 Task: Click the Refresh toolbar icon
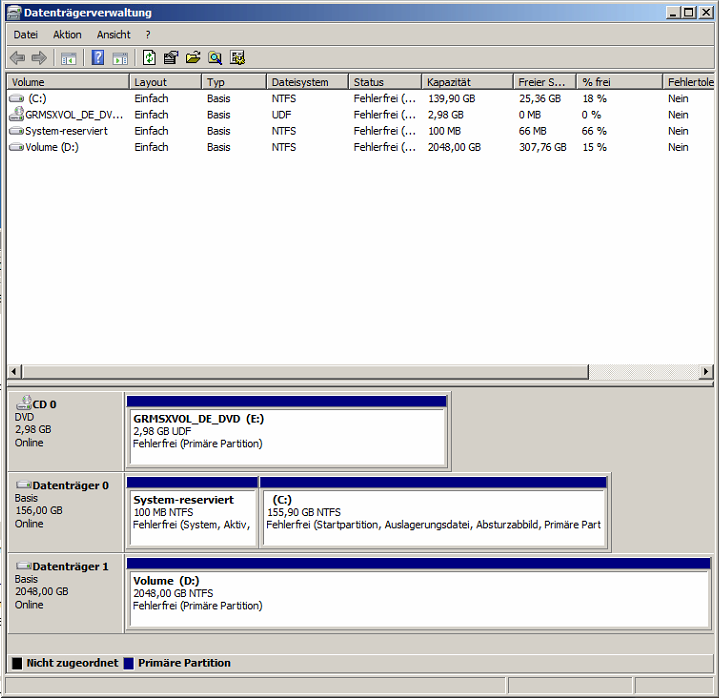[149, 58]
